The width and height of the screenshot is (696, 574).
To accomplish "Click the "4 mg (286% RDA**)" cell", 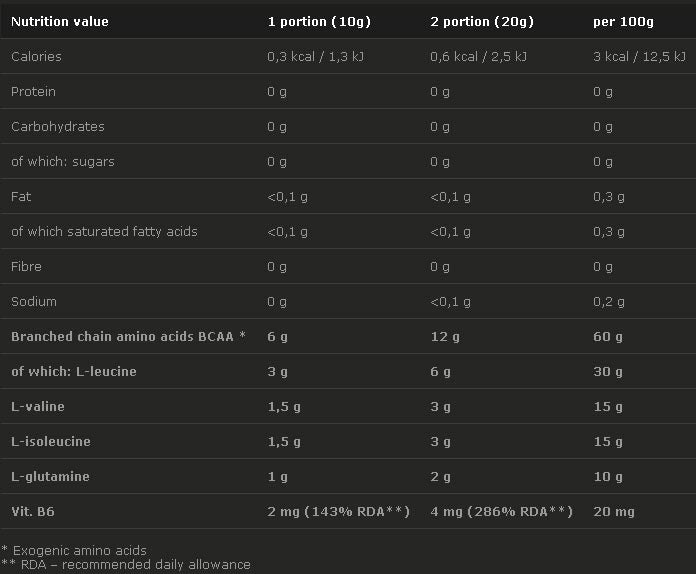I will pos(501,511).
